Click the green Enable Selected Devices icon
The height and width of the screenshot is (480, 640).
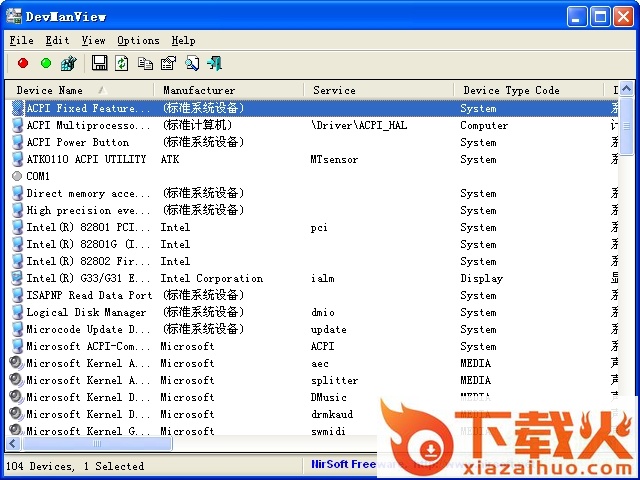tap(46, 63)
